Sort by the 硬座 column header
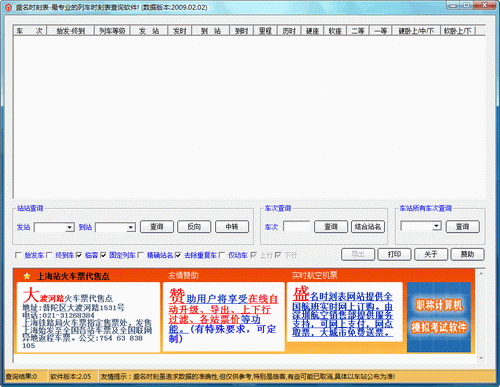The height and width of the screenshot is (387, 500). click(x=312, y=31)
